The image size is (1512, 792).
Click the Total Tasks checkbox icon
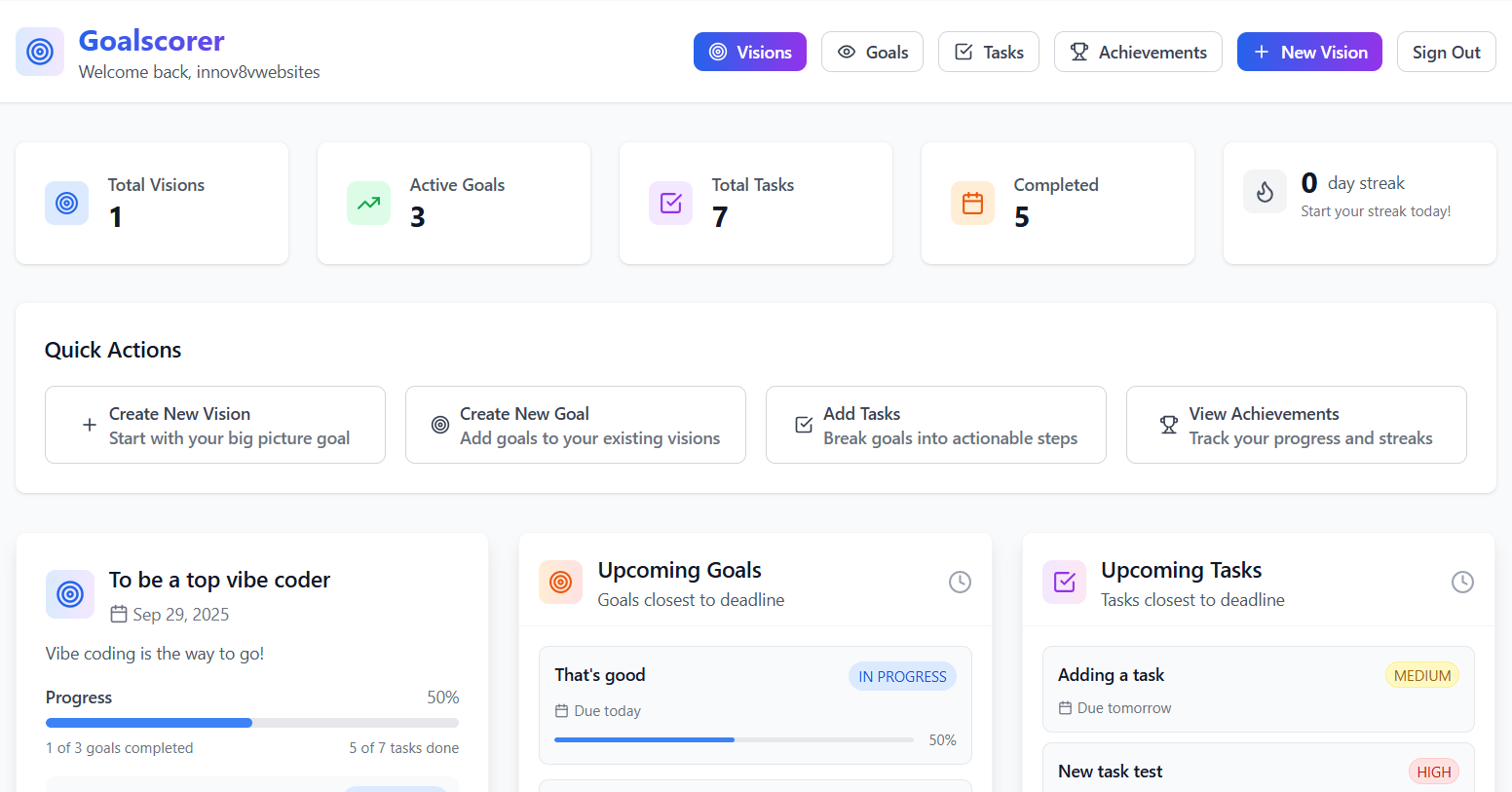670,203
